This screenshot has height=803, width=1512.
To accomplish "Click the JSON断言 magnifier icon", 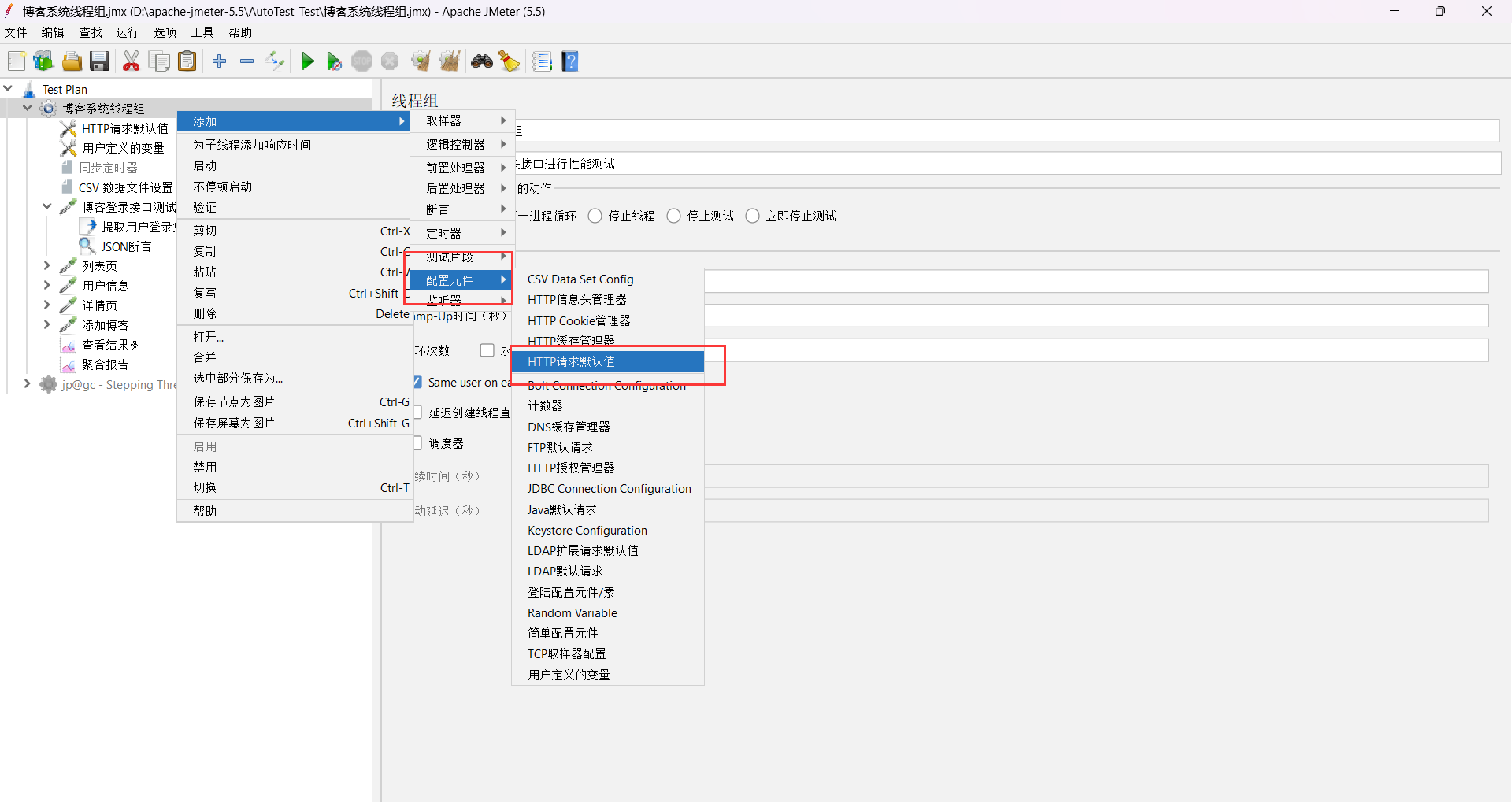I will [x=87, y=246].
